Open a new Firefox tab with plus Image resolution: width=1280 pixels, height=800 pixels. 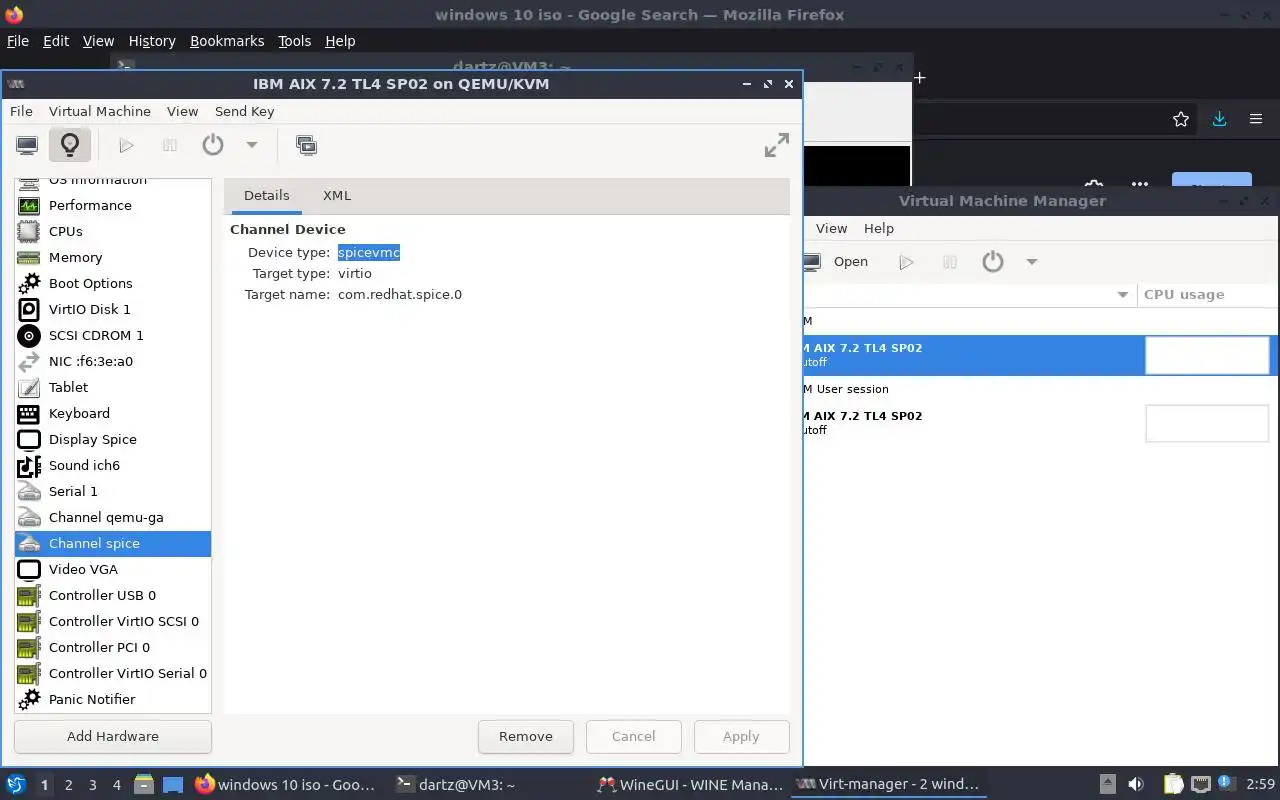[x=919, y=77]
